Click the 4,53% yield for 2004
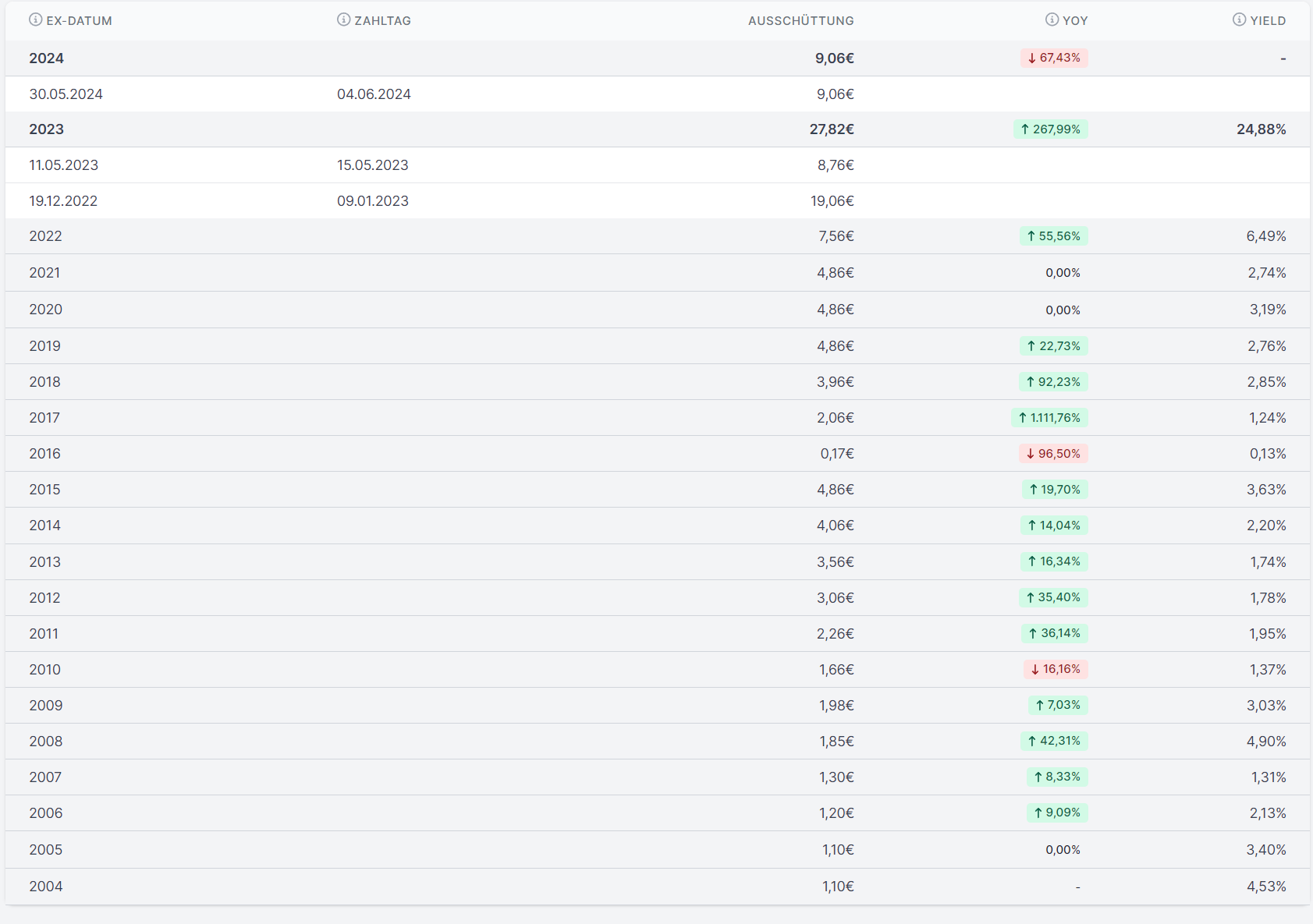 pyautogui.click(x=1266, y=887)
